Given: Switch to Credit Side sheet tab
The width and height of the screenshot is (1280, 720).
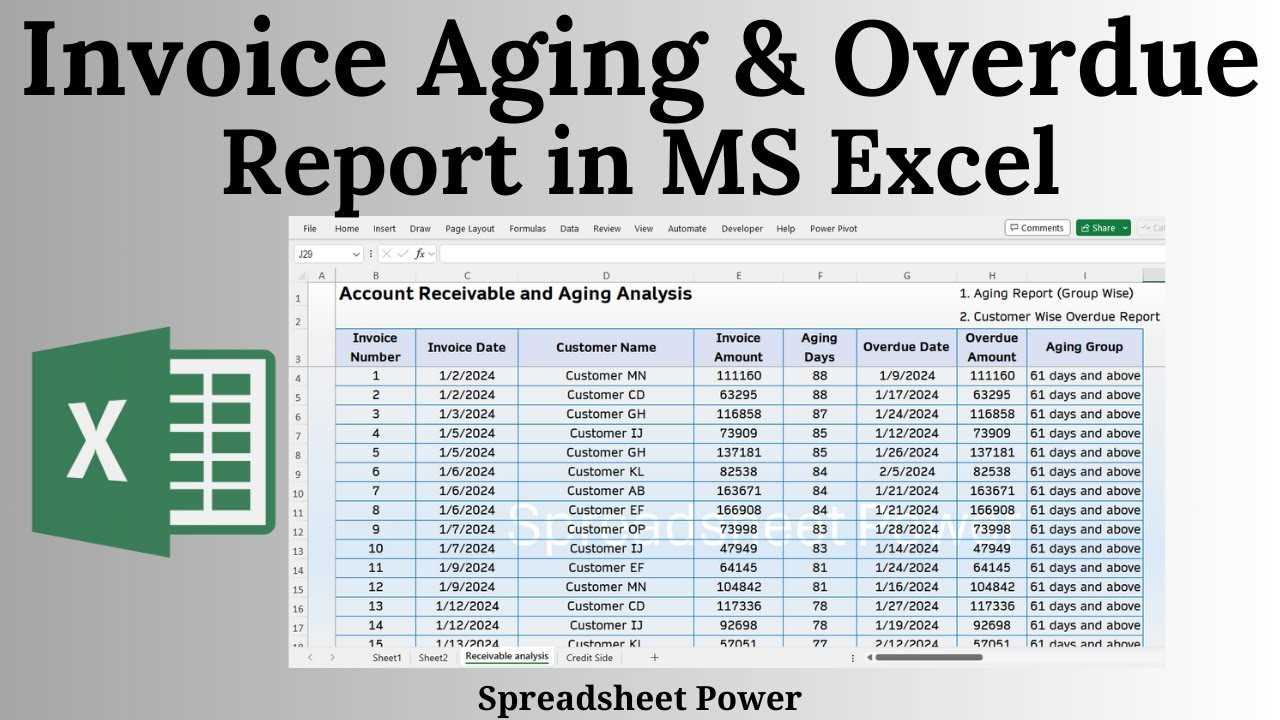Looking at the screenshot, I should click(589, 658).
